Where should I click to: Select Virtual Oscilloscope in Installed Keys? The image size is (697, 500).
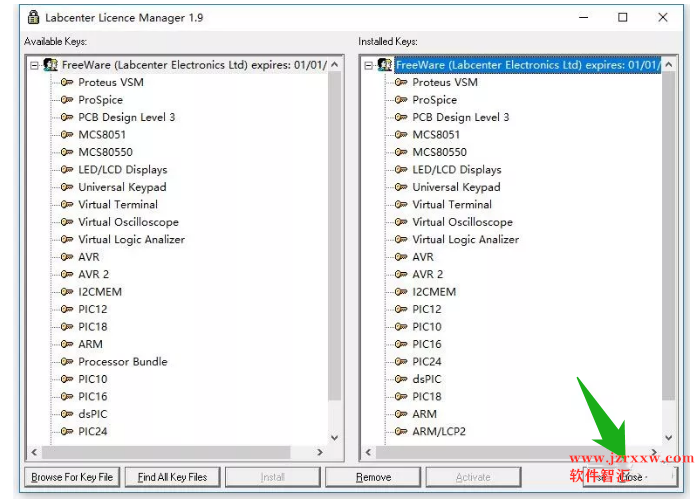click(463, 222)
